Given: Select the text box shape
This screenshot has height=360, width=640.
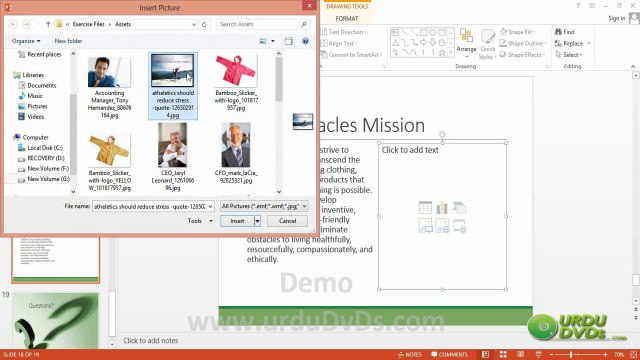Looking at the screenshot, I should 395,32.
